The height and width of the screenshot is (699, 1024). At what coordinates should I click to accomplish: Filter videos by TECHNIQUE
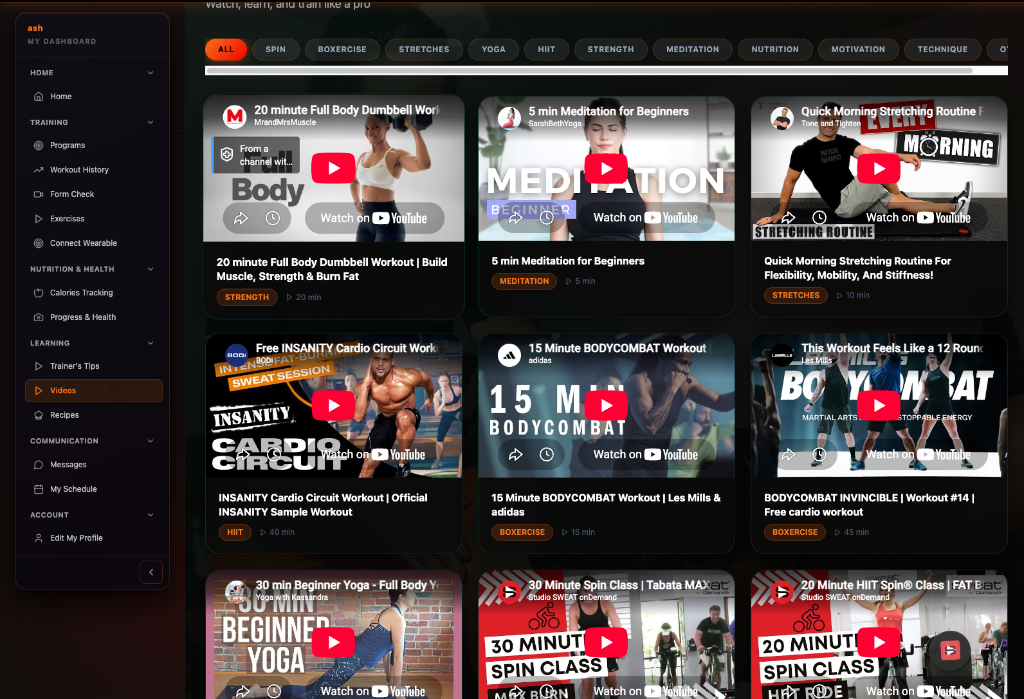(x=942, y=49)
